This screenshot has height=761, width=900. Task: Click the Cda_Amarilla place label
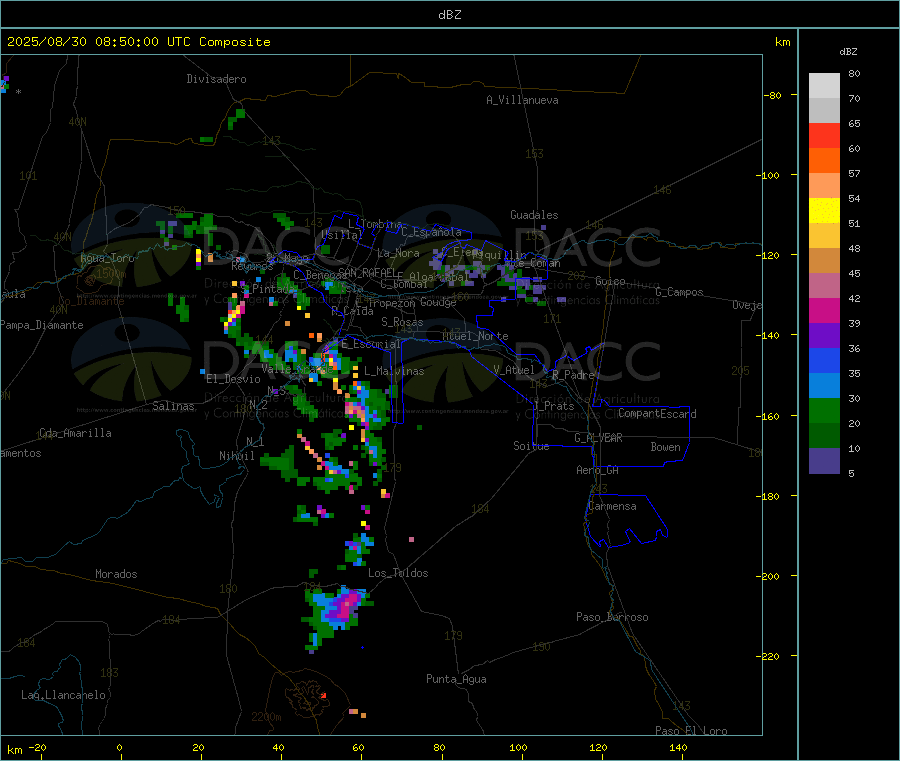pos(75,433)
